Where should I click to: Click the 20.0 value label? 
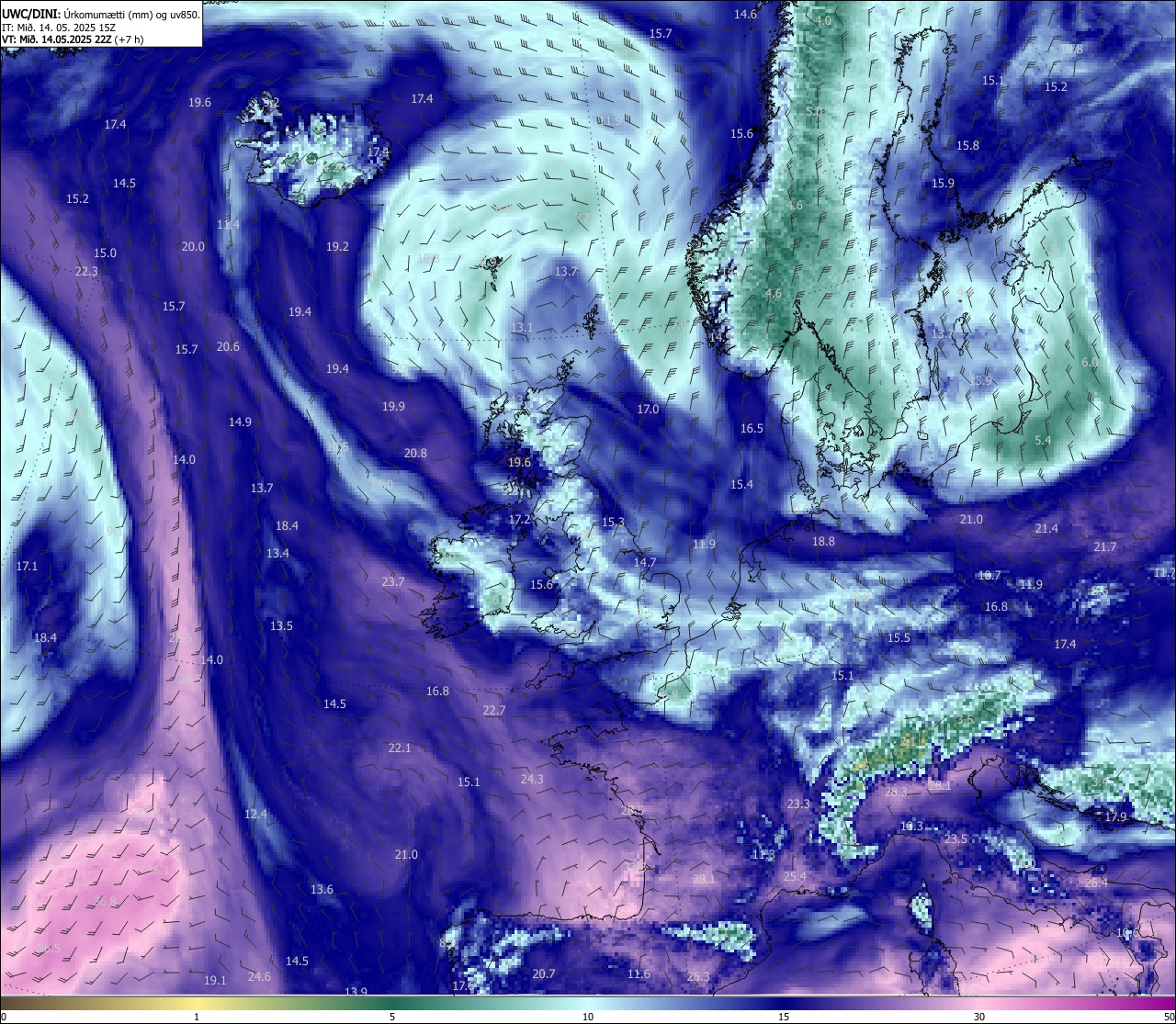pos(193,246)
